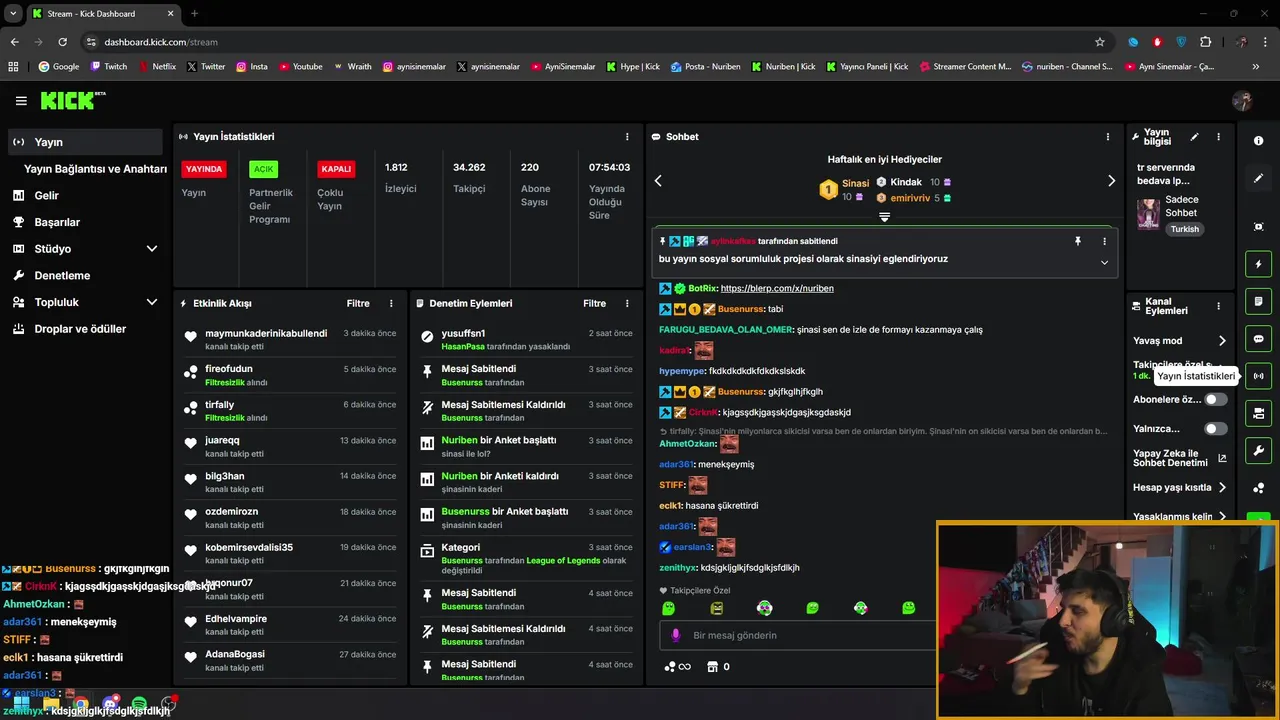Click the capture frame icon in right sidebar

tap(1259, 227)
